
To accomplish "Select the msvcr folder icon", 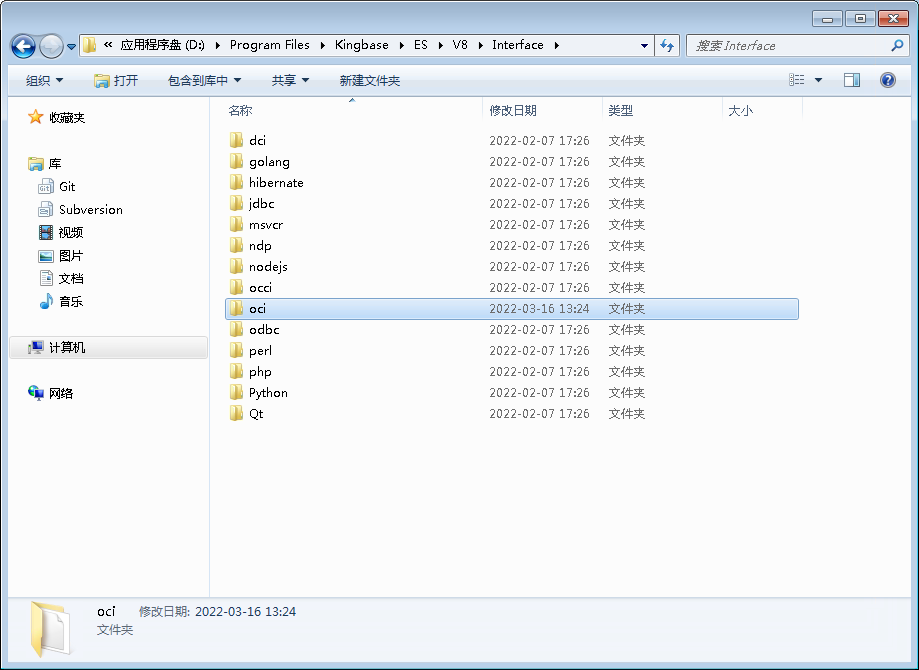I will [236, 225].
